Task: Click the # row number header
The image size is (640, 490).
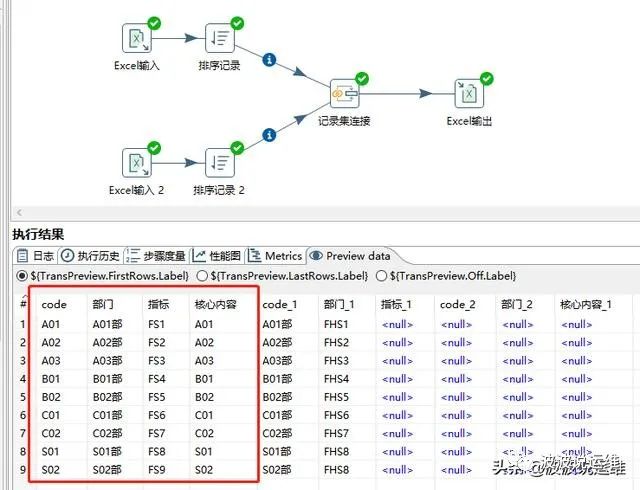Action: [23, 303]
